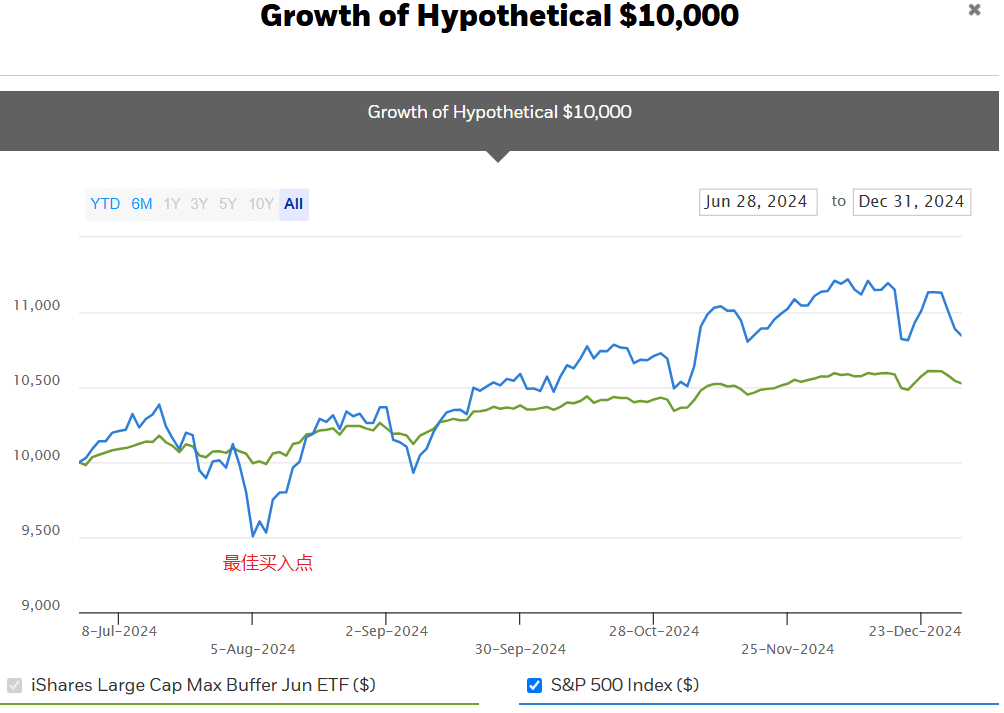Click the dark Growth of Hypothetical $10,000 banner
This screenshot has width=1004, height=713.
point(499,112)
